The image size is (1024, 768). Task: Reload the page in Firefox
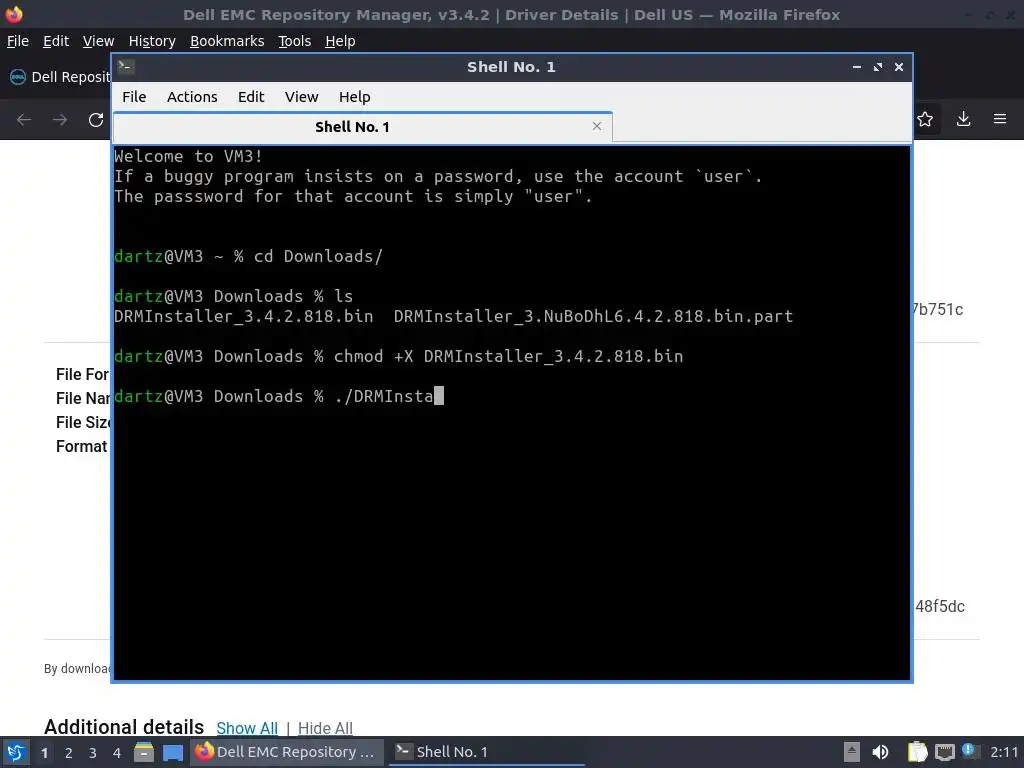[x=96, y=120]
